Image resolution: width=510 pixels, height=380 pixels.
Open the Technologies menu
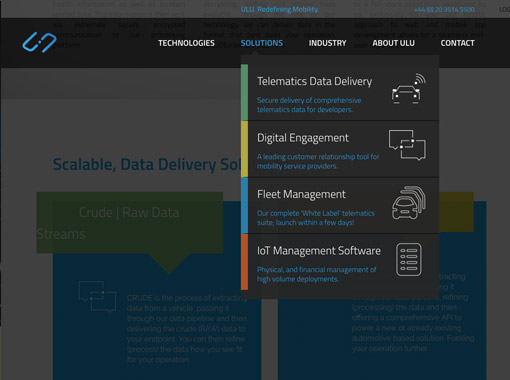click(x=186, y=43)
